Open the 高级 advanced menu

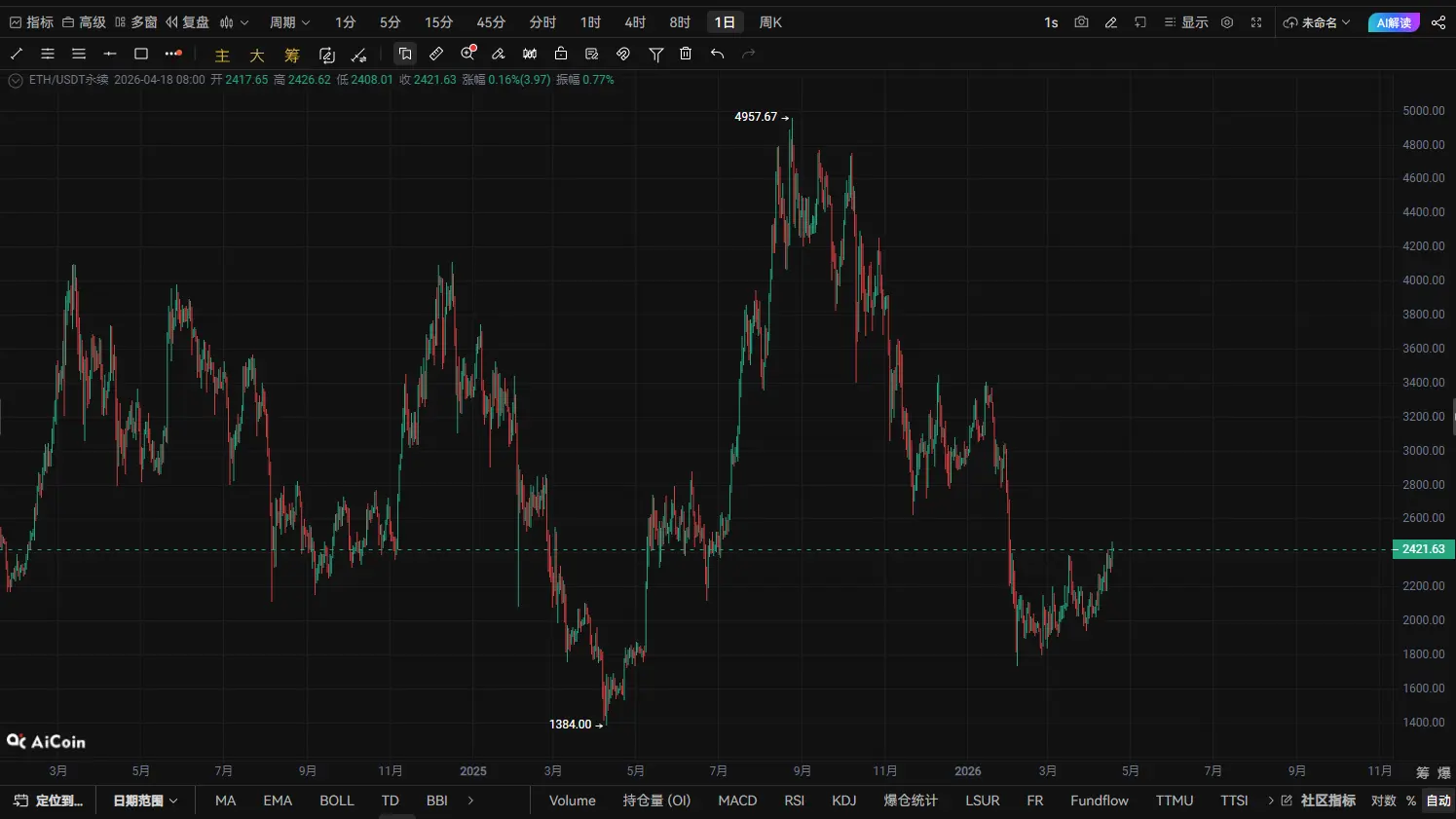(x=84, y=22)
